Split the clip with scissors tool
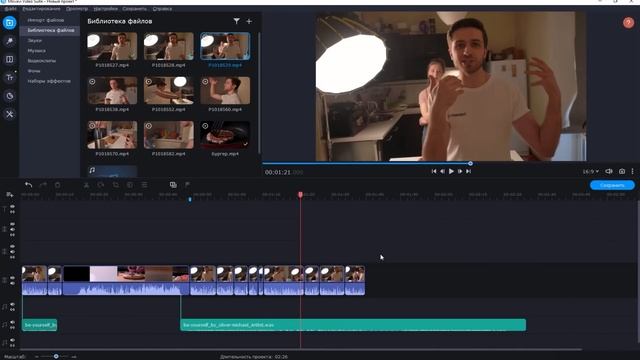Image resolution: width=640 pixels, height=360 pixels. tap(86, 185)
